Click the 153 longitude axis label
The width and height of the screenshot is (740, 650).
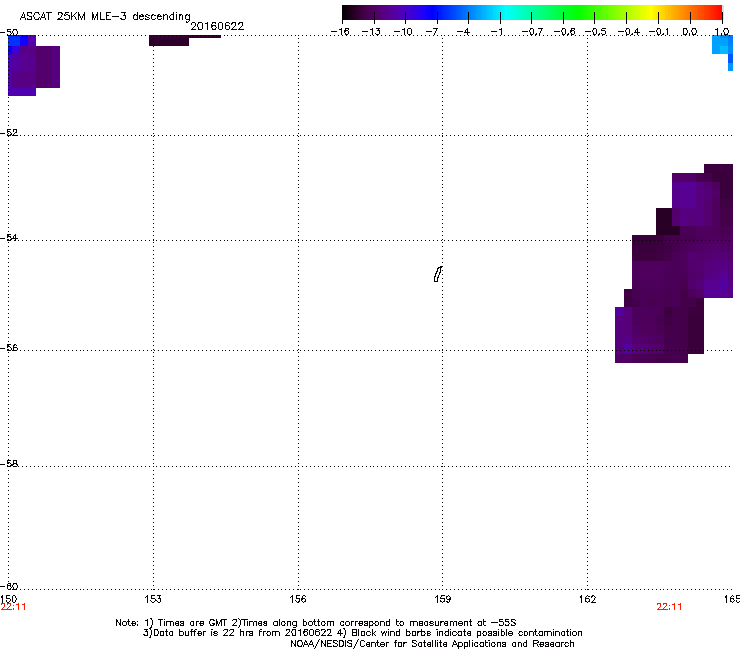(153, 599)
